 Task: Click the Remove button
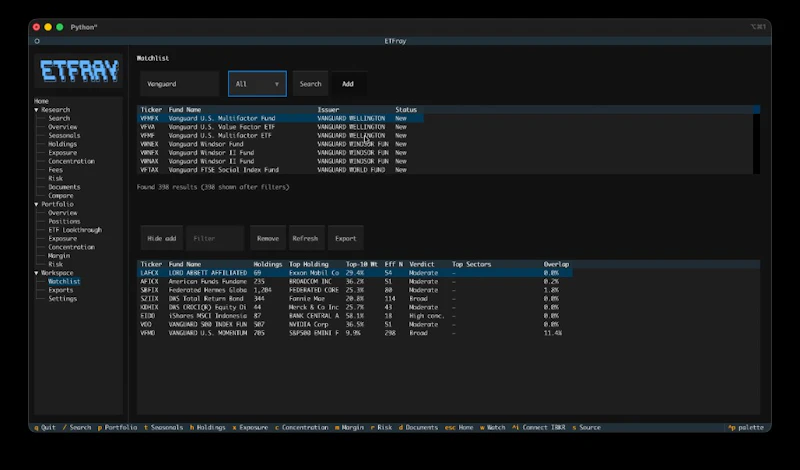tap(268, 238)
